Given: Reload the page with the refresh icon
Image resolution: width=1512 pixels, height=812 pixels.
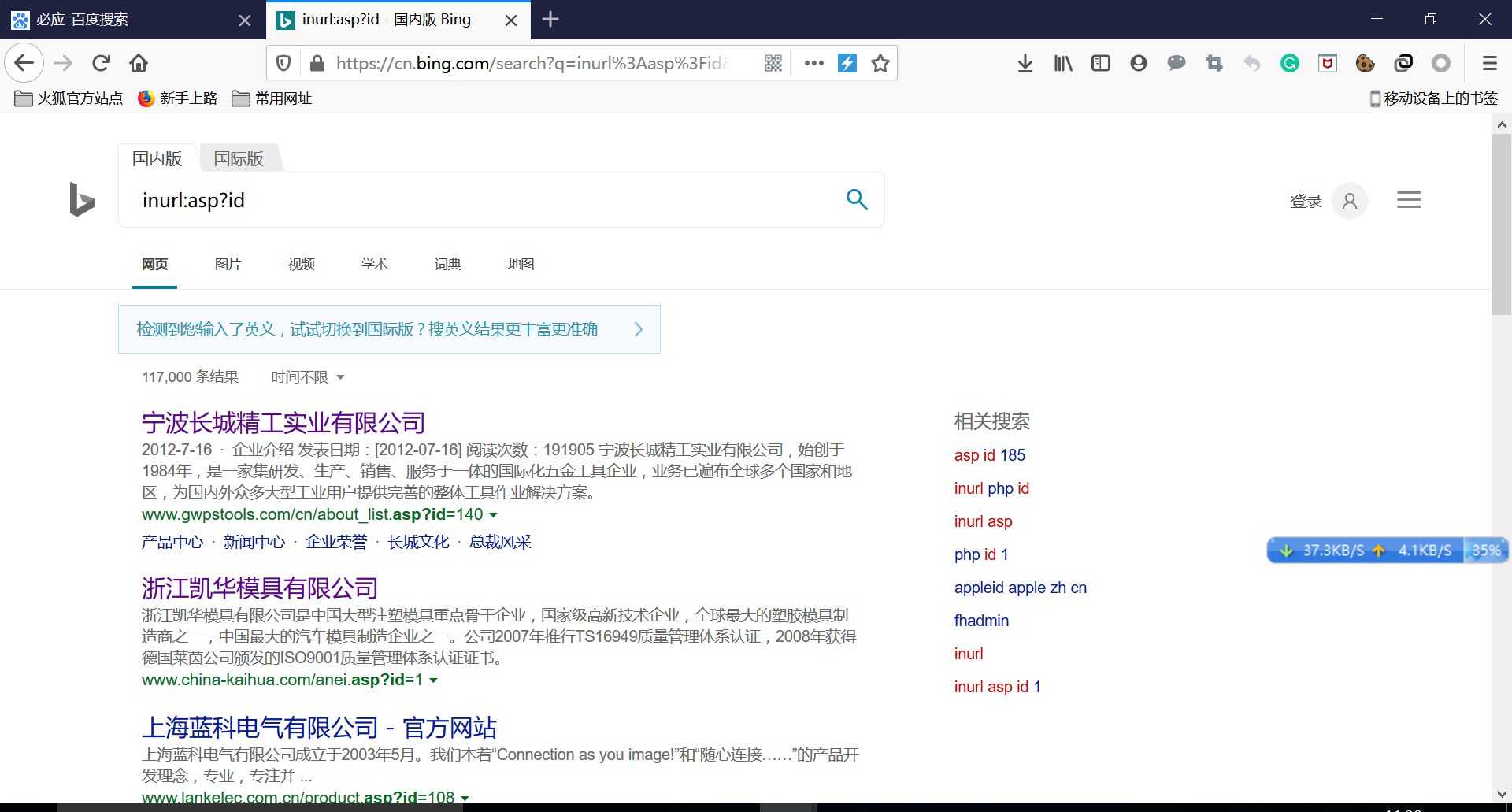Looking at the screenshot, I should coord(101,63).
